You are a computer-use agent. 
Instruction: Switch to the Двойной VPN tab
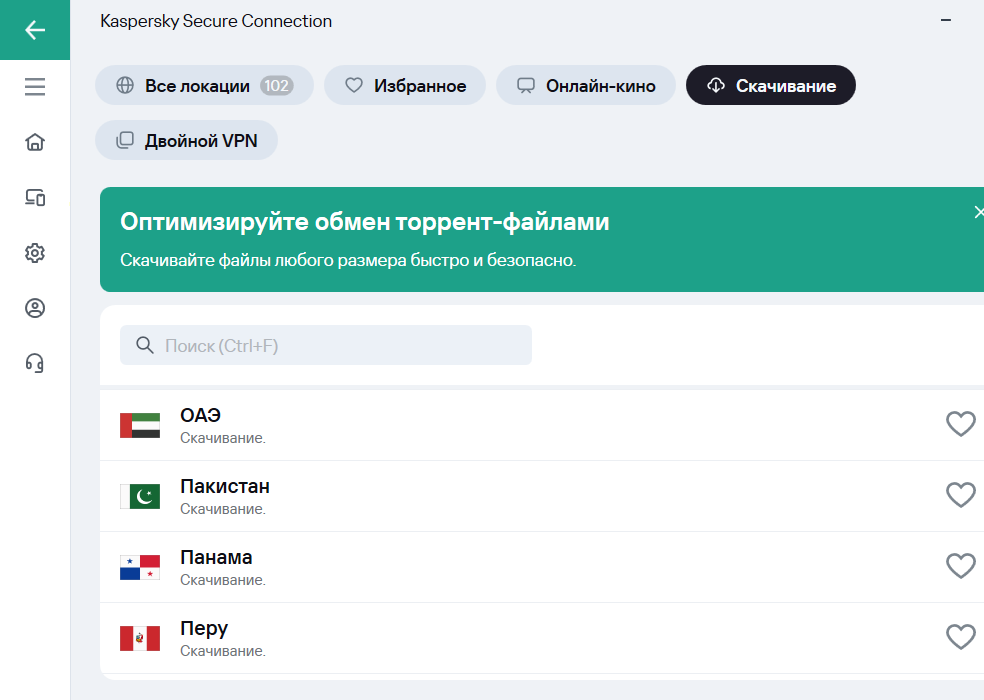pyautogui.click(x=186, y=140)
